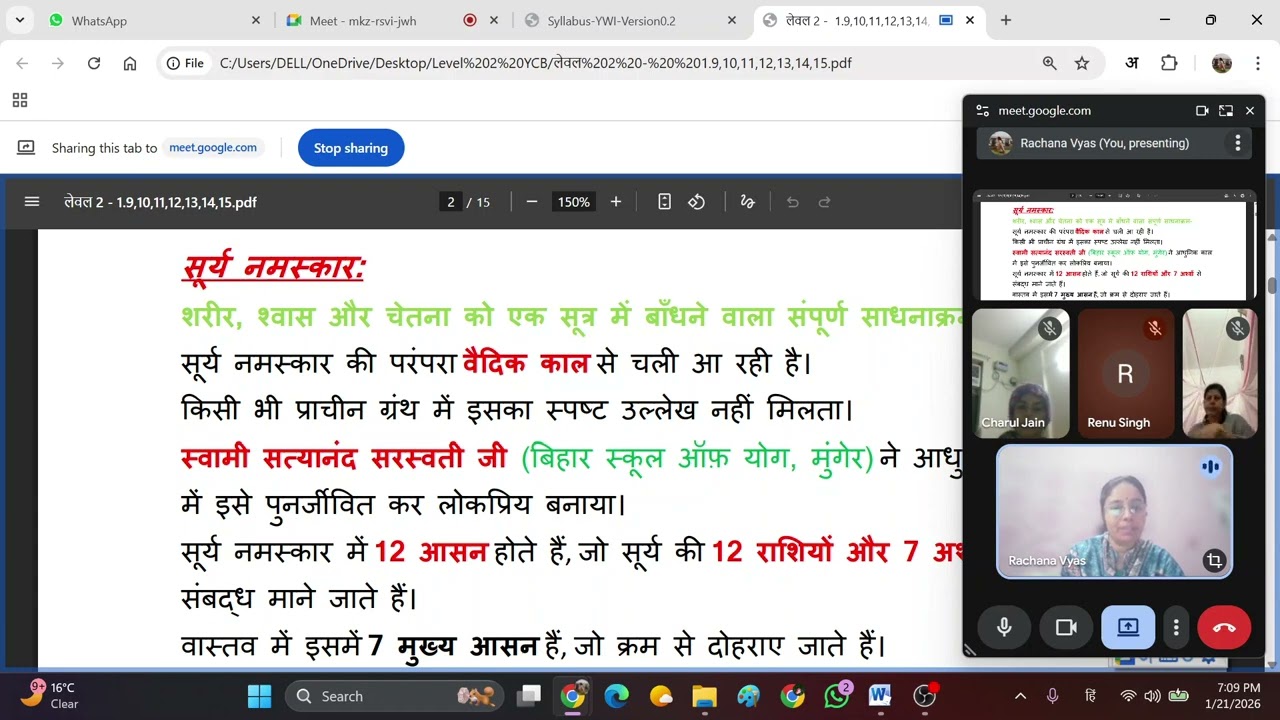This screenshot has width=1280, height=720.
Task: Open WhatsApp from taskbar
Action: pyautogui.click(x=837, y=696)
